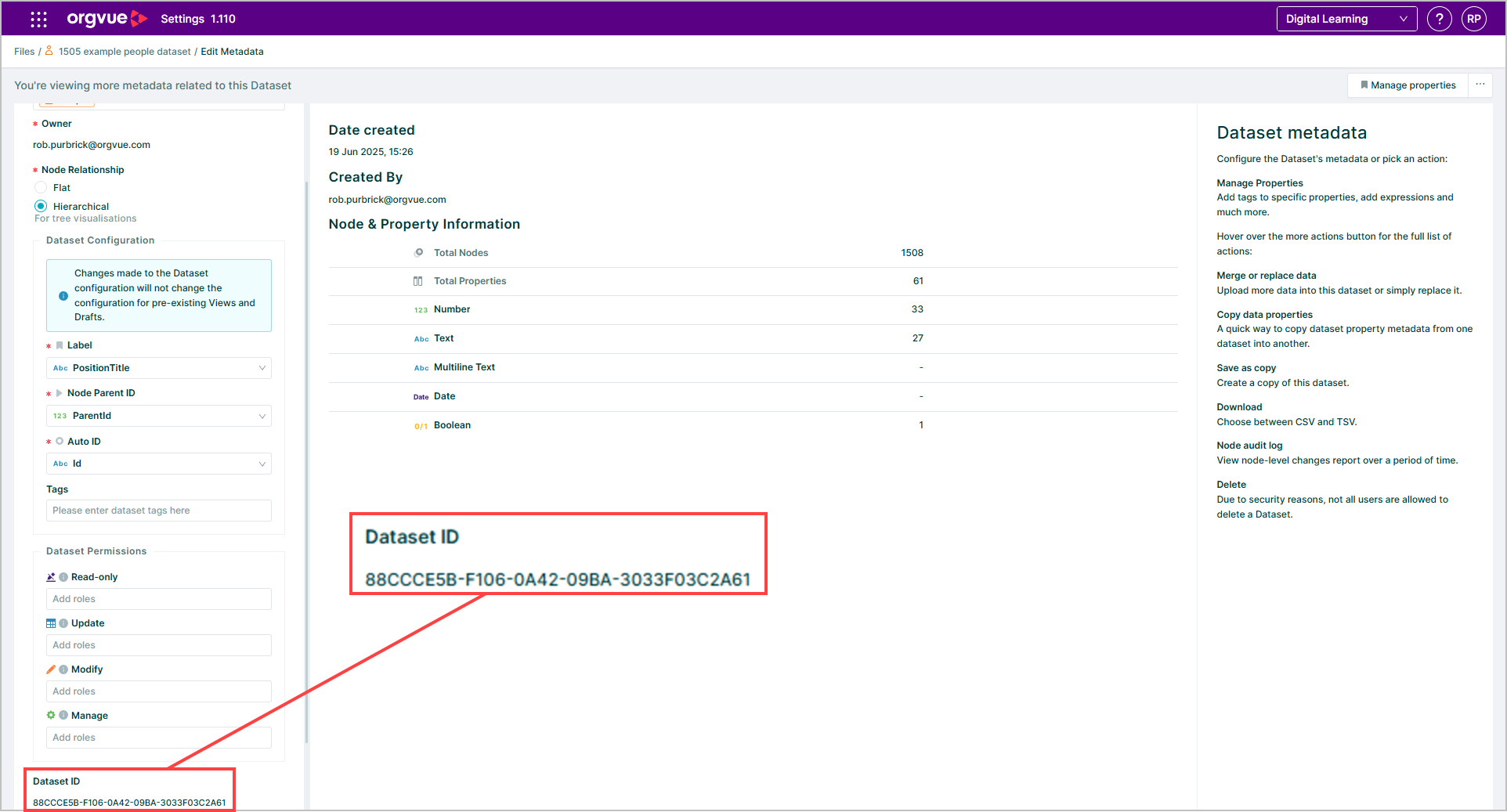Click the dataset tags input field
This screenshot has width=1507, height=812.
tap(159, 511)
